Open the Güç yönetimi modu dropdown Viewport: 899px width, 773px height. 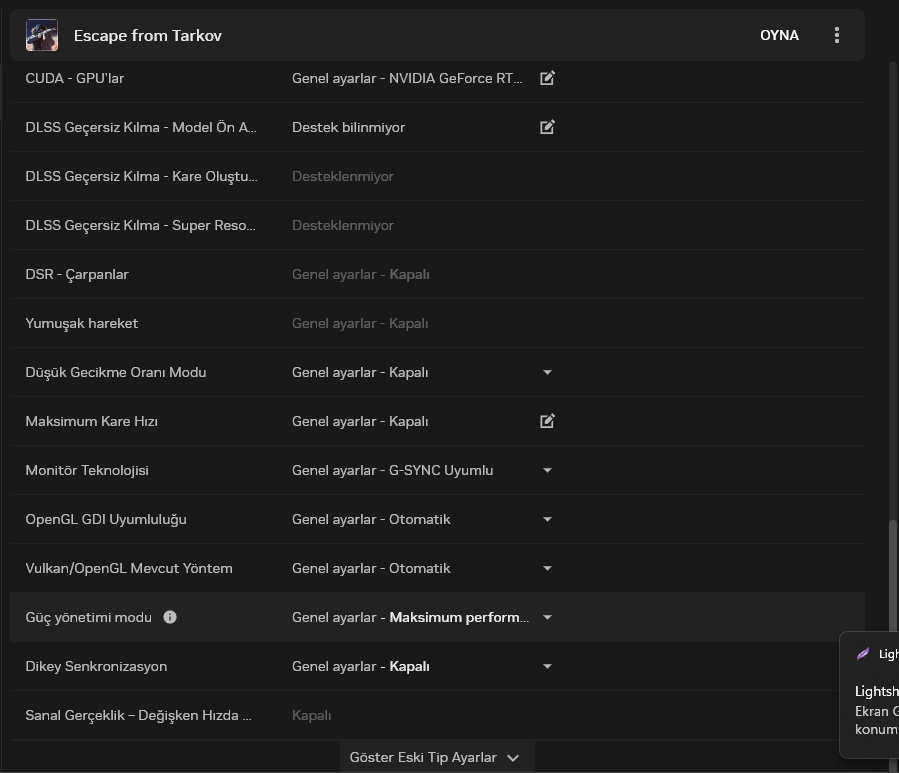[547, 617]
